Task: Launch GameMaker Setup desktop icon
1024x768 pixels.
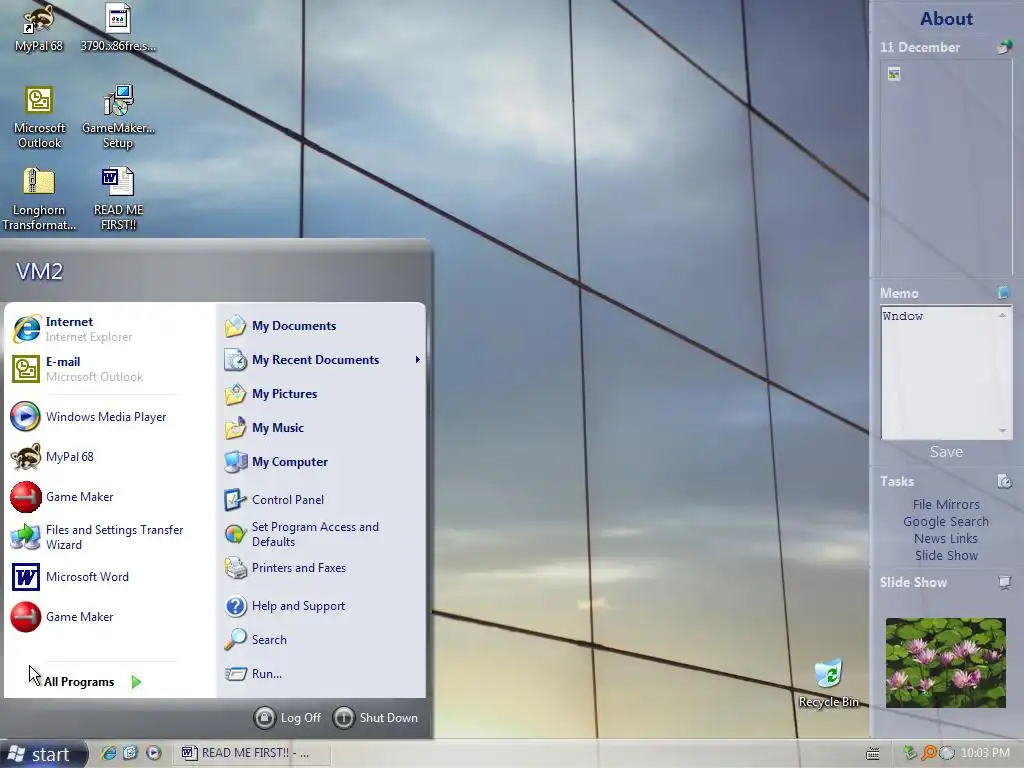Action: coord(118,118)
